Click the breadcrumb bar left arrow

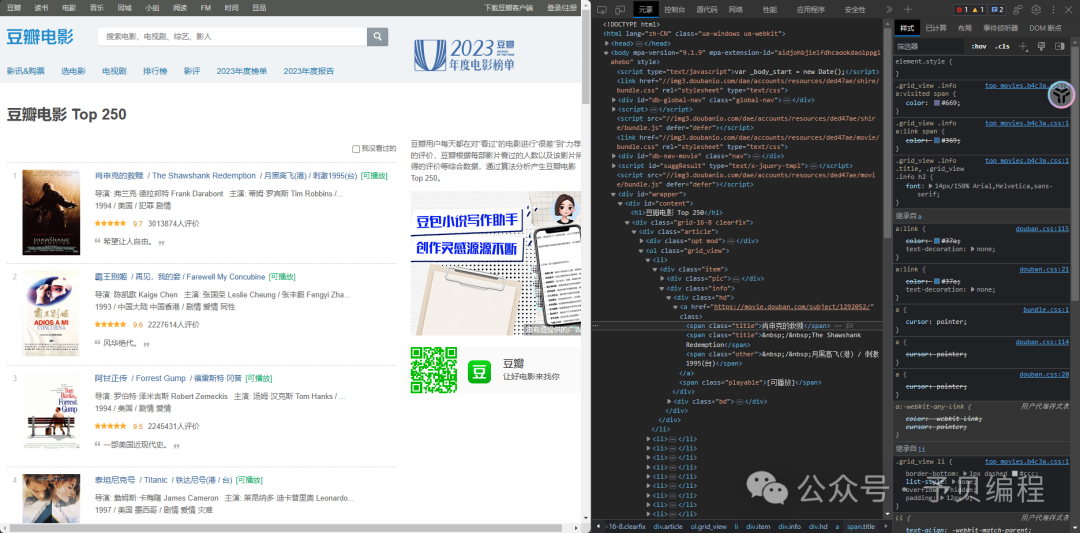pos(598,526)
